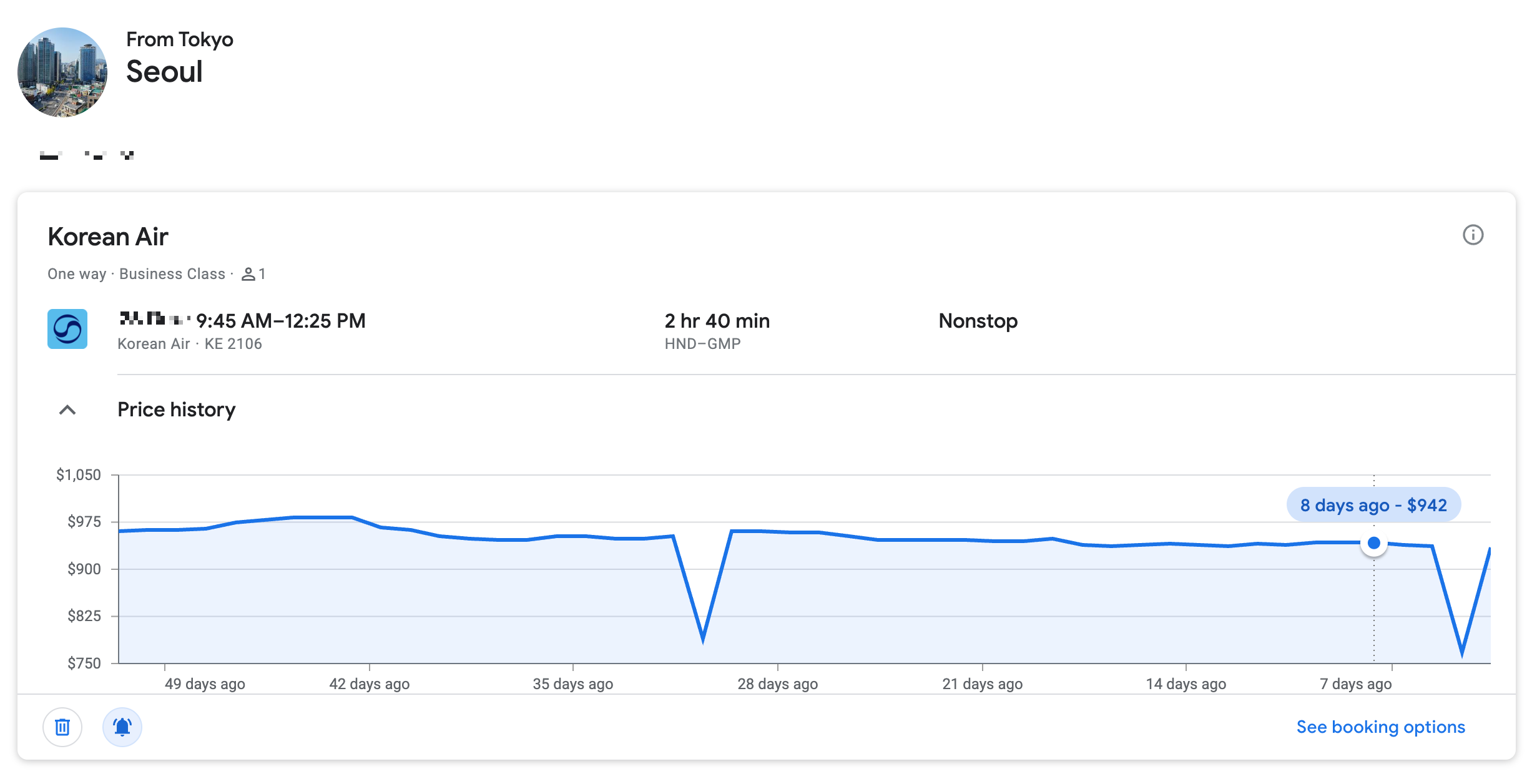Click the blue data point on the chart

(x=1373, y=543)
